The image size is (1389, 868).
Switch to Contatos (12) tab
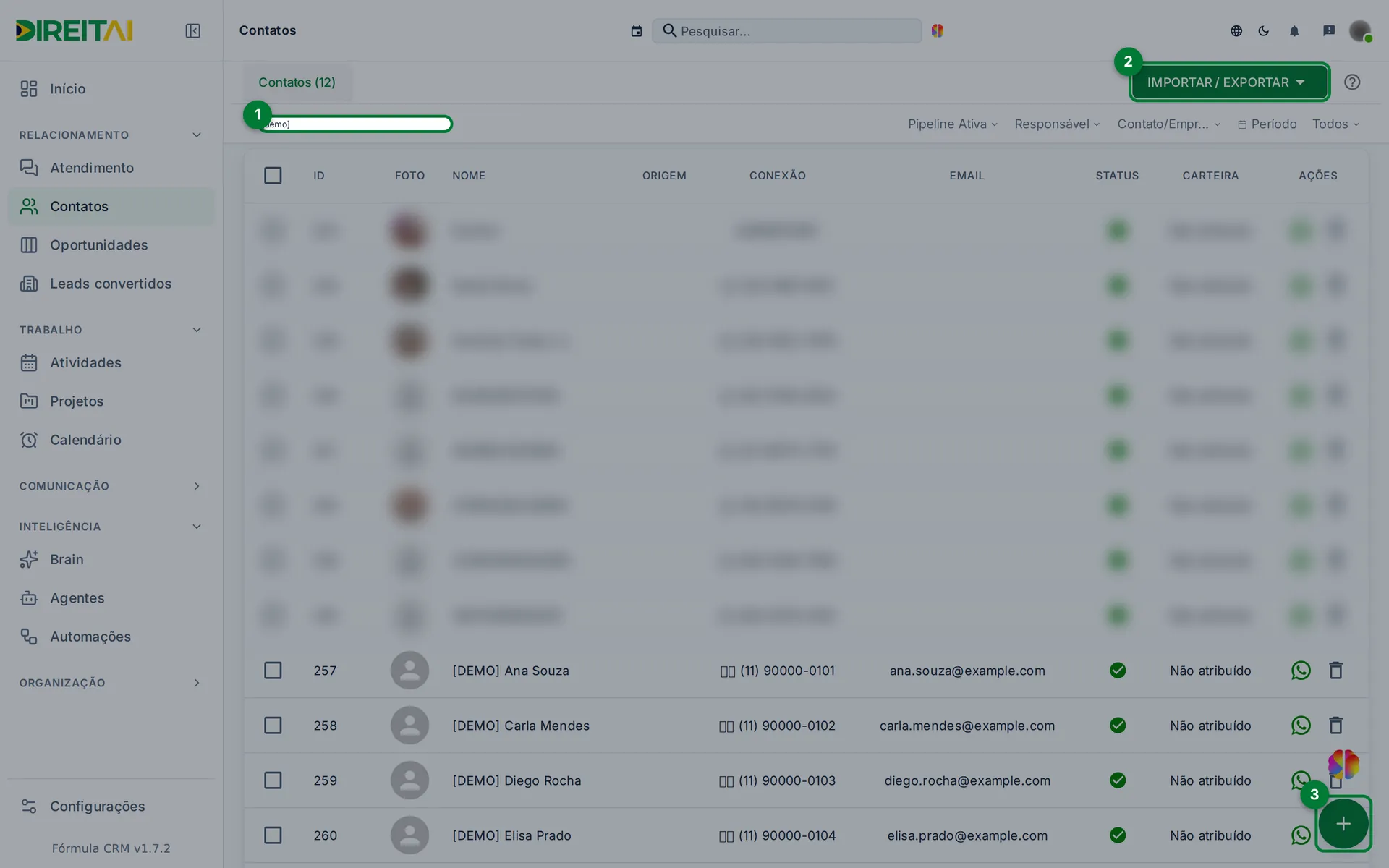click(x=297, y=82)
